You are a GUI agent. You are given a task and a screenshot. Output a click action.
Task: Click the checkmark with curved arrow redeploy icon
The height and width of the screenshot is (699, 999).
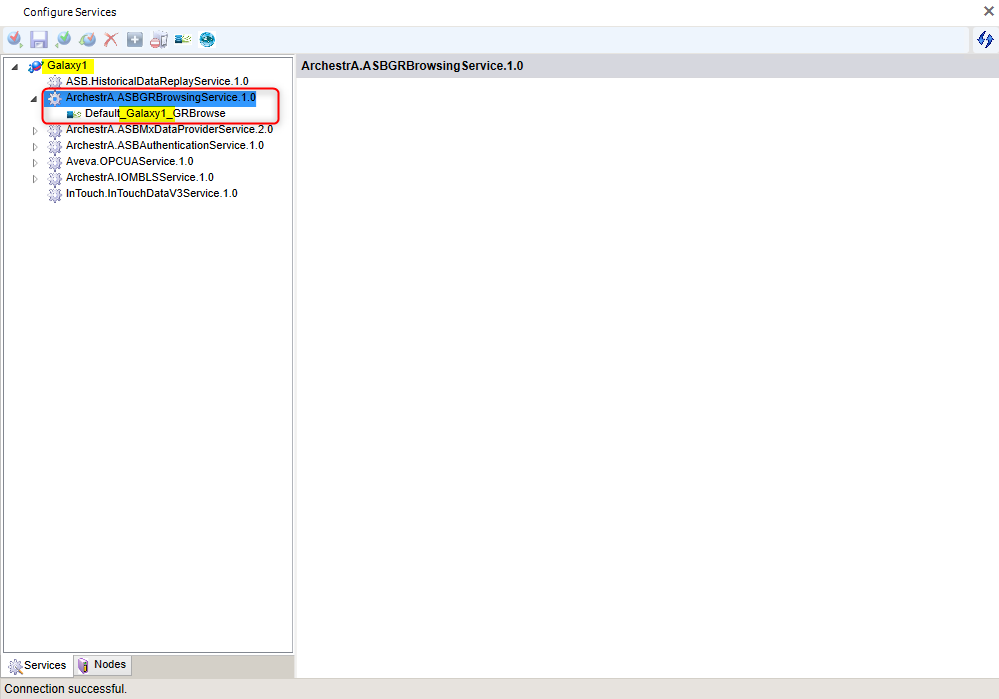[87, 40]
